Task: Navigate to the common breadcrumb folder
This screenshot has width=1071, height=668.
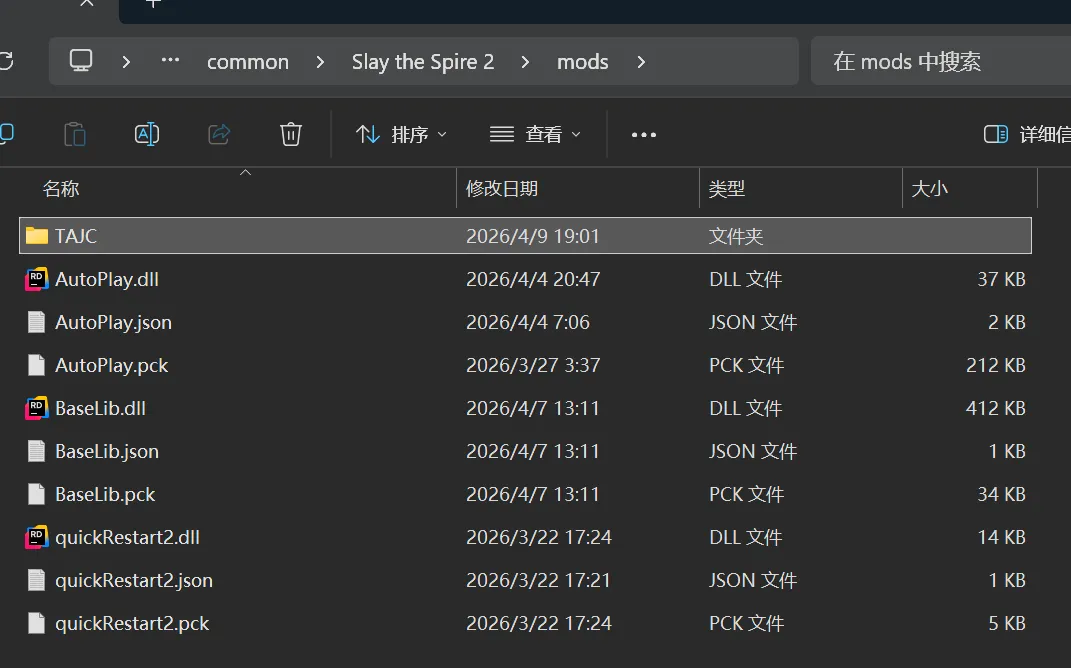Action: coord(248,62)
